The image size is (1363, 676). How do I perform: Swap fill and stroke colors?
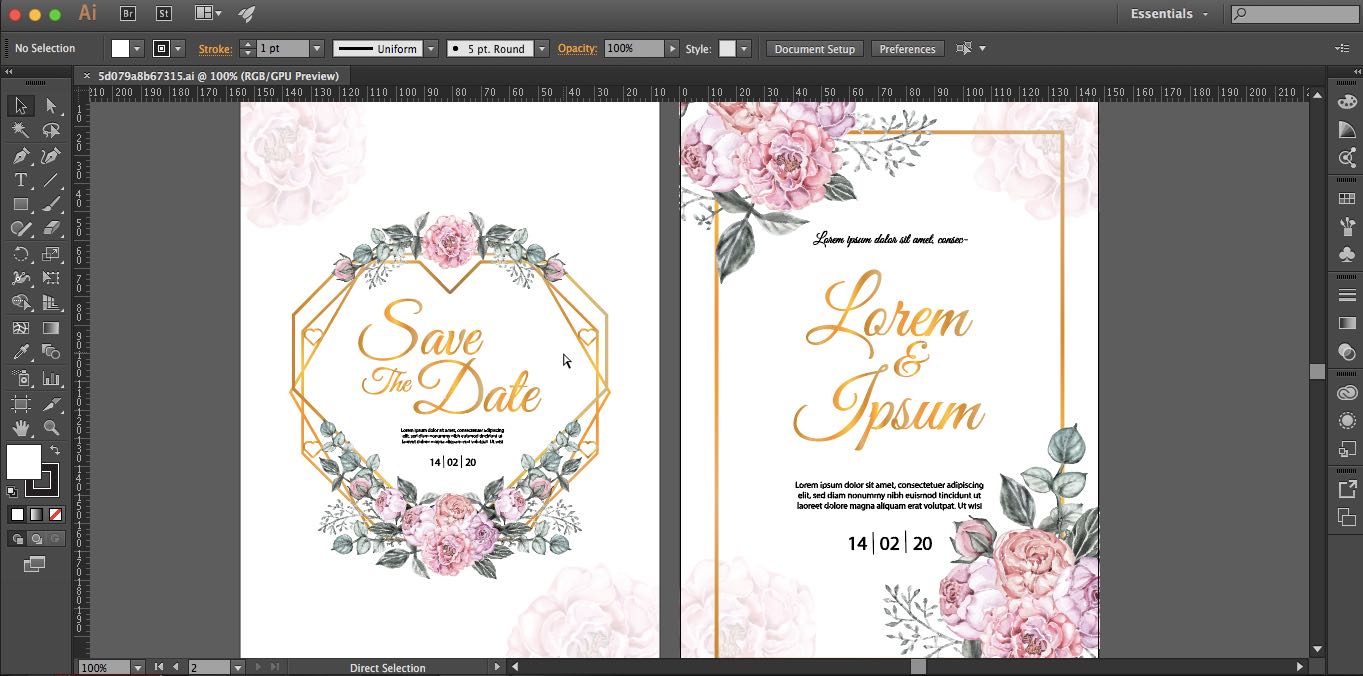coord(55,451)
